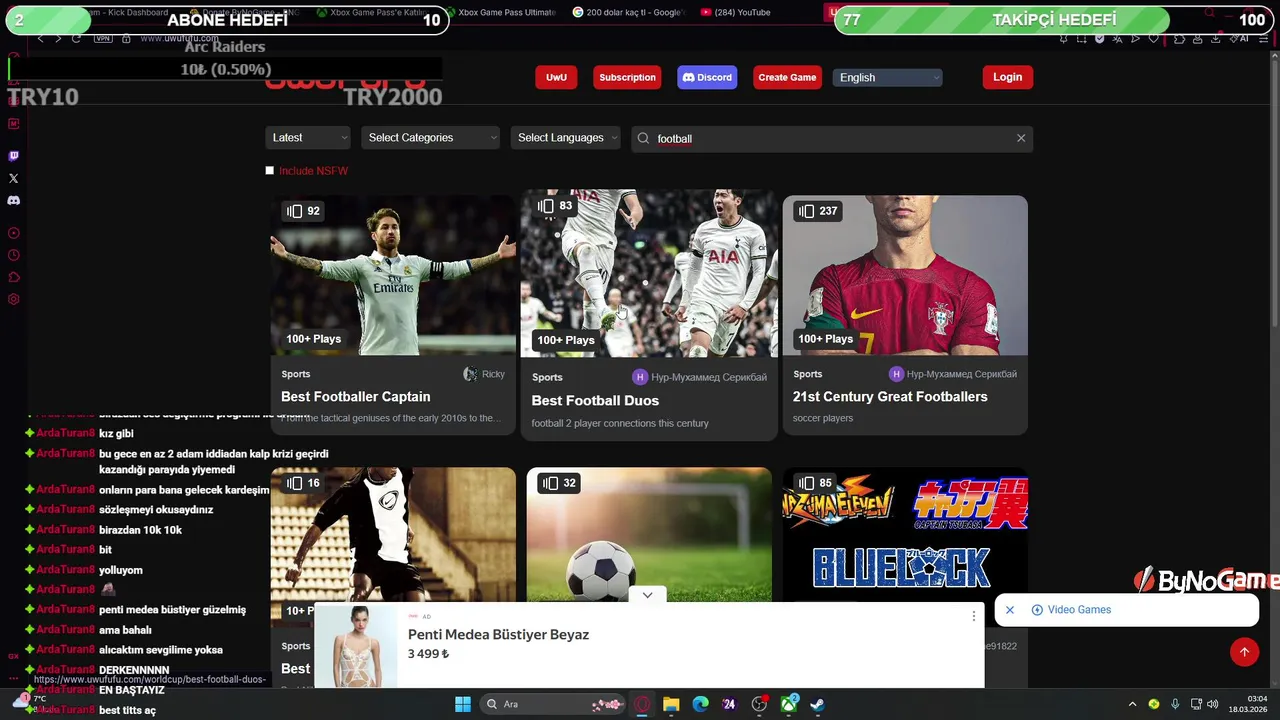Screen dimensions: 1280x720
Task: Open File Explorer from taskbar
Action: (x=671, y=704)
